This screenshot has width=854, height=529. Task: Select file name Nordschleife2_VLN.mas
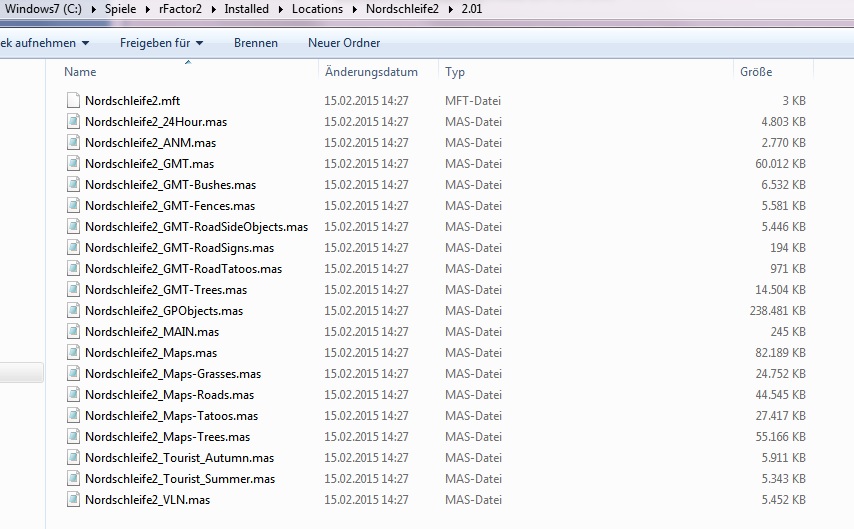[148, 500]
